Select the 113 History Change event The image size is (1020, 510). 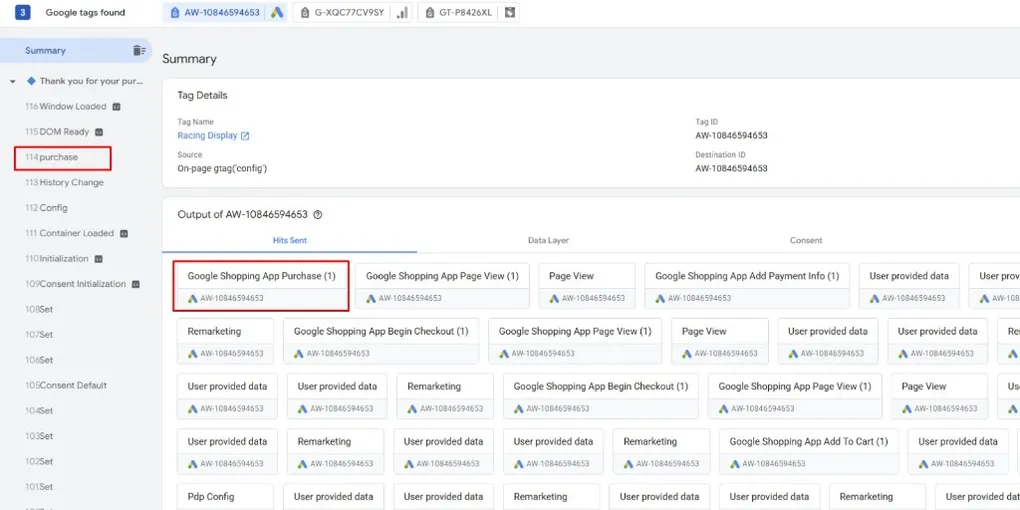(64, 183)
